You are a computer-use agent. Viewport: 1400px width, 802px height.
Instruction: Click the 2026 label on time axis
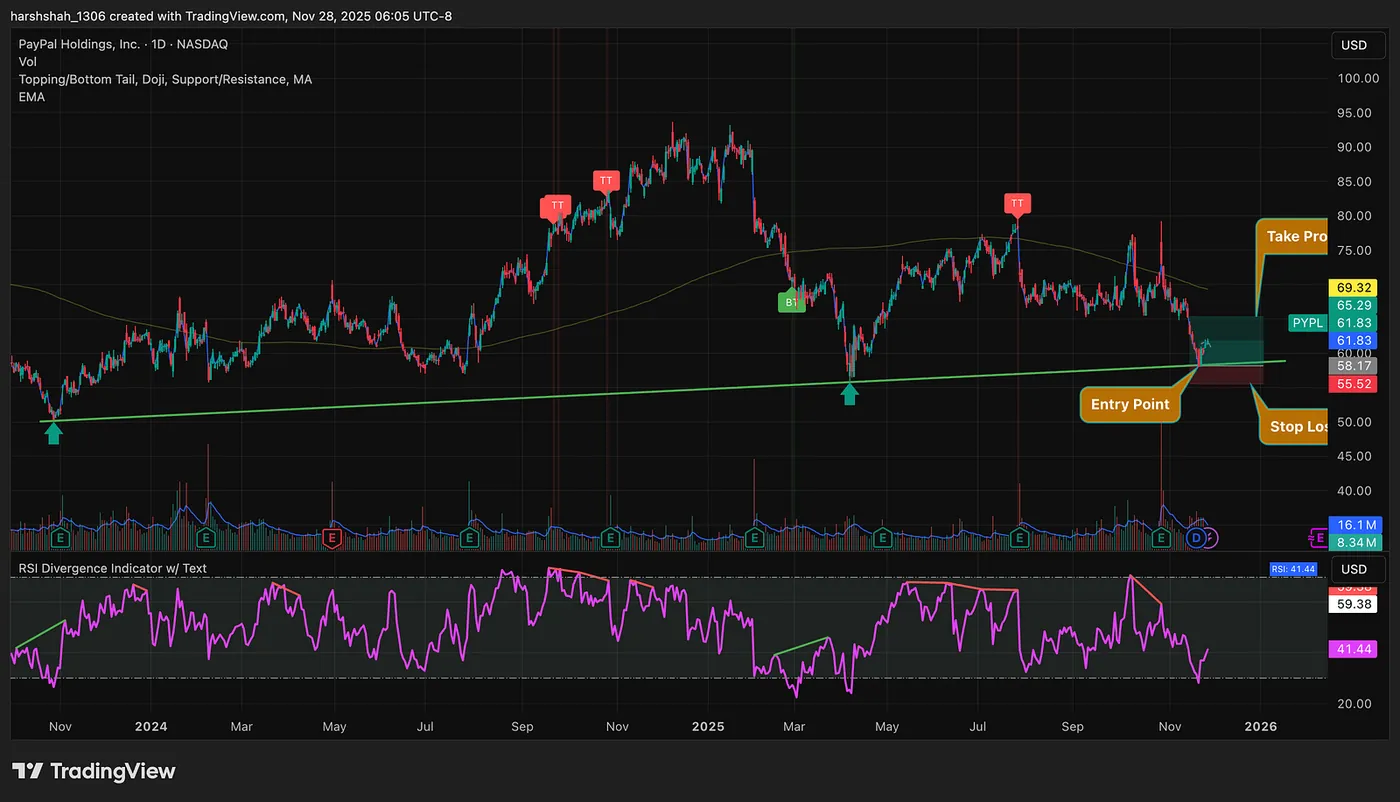pyautogui.click(x=1261, y=726)
